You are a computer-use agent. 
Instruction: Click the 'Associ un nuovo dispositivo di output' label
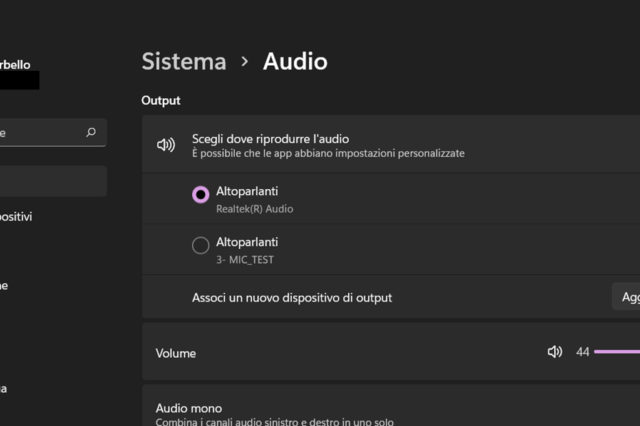[x=291, y=297]
